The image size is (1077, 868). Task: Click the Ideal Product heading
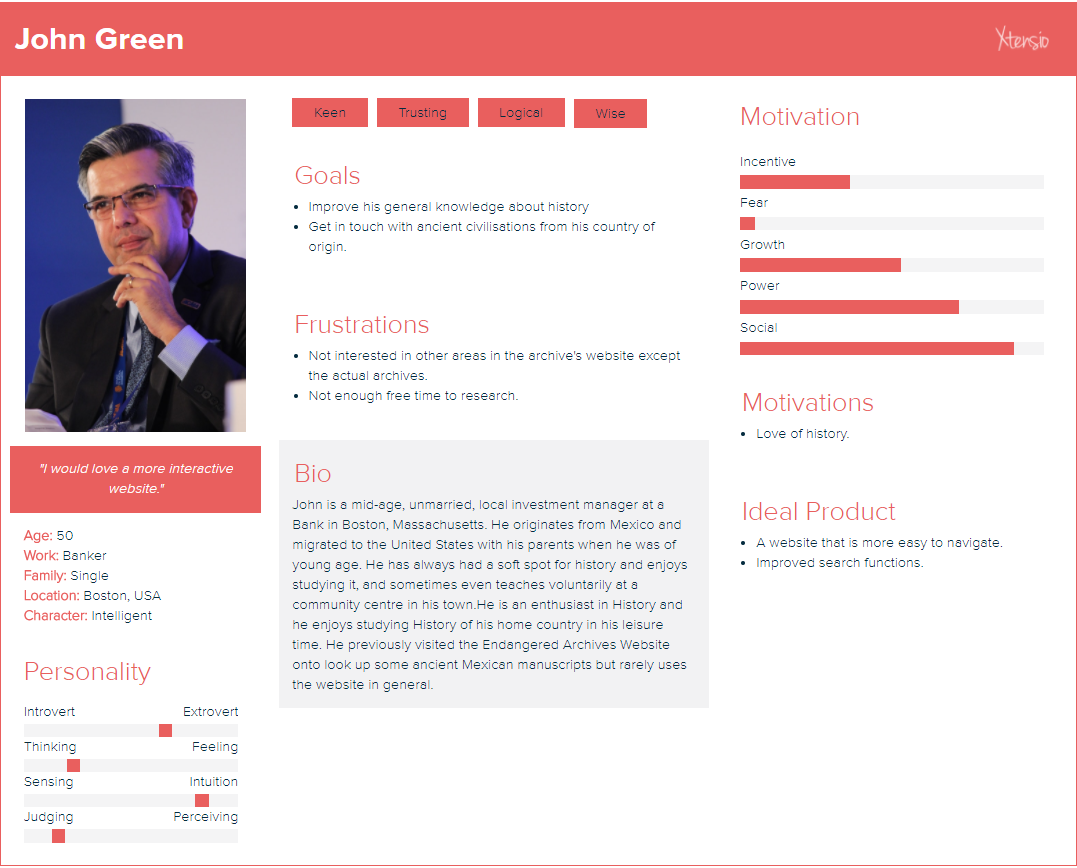click(818, 512)
